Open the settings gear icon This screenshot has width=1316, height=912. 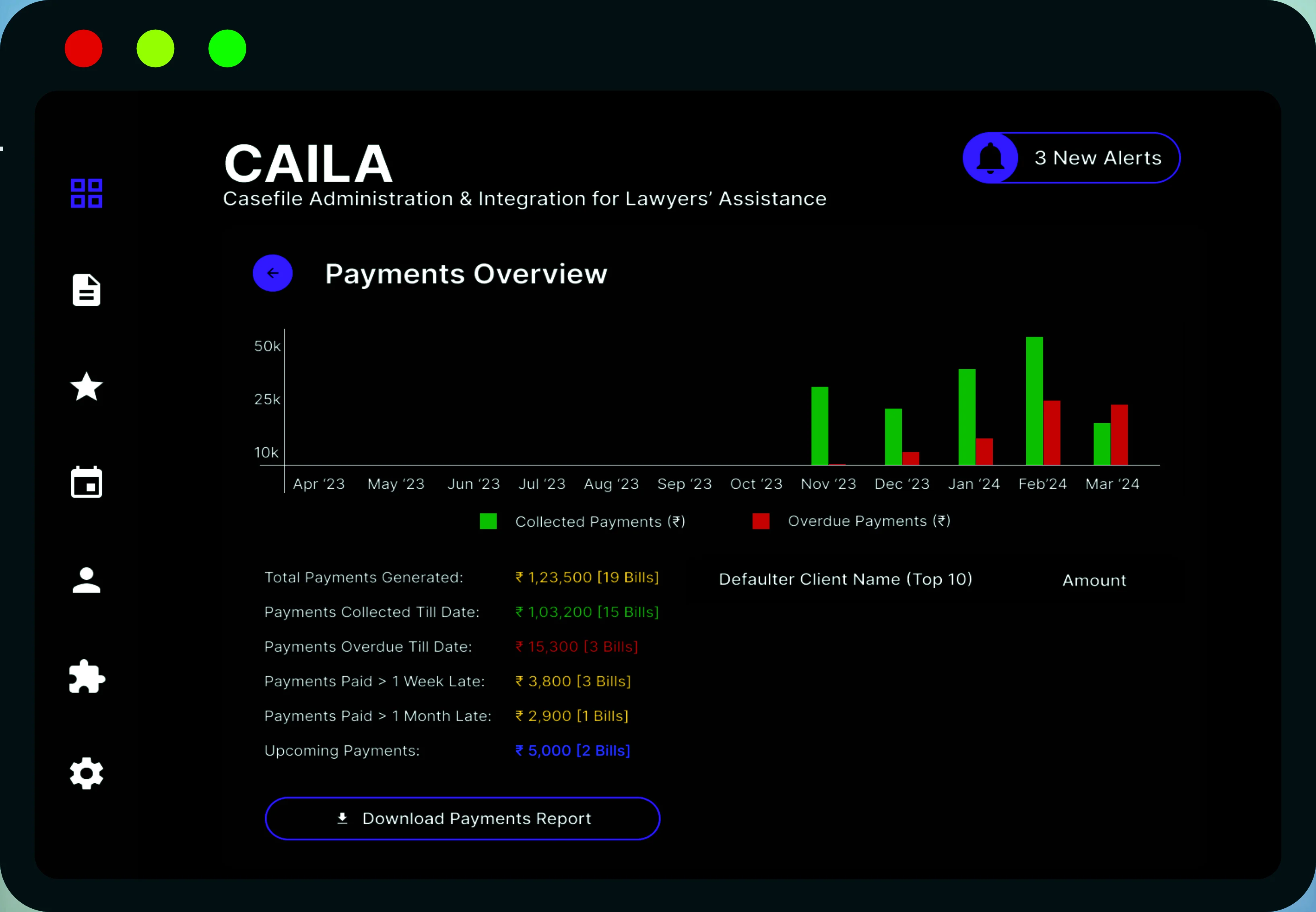(x=86, y=773)
